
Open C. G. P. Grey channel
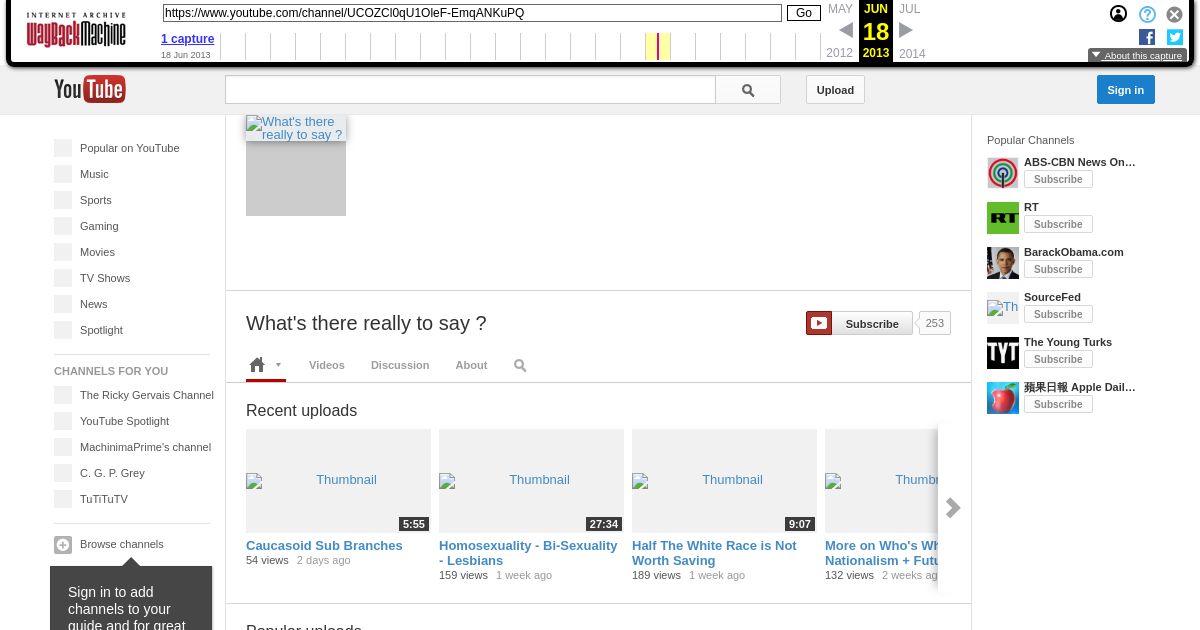(x=113, y=473)
